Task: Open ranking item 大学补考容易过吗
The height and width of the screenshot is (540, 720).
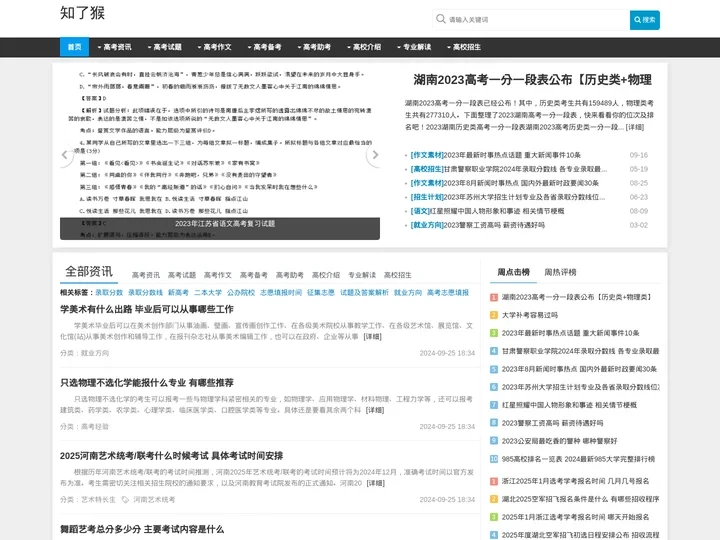Action: [529, 315]
